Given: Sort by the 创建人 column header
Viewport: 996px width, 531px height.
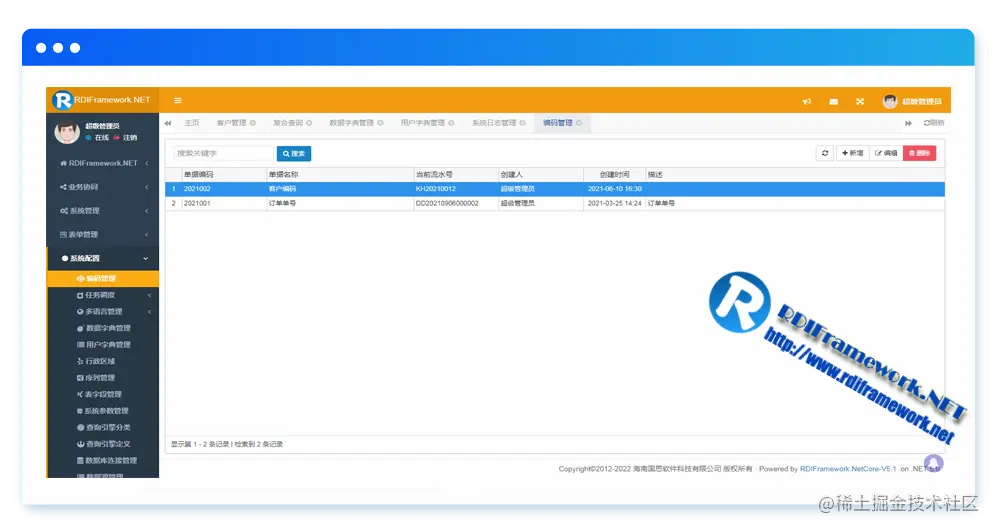Looking at the screenshot, I should (x=541, y=175).
